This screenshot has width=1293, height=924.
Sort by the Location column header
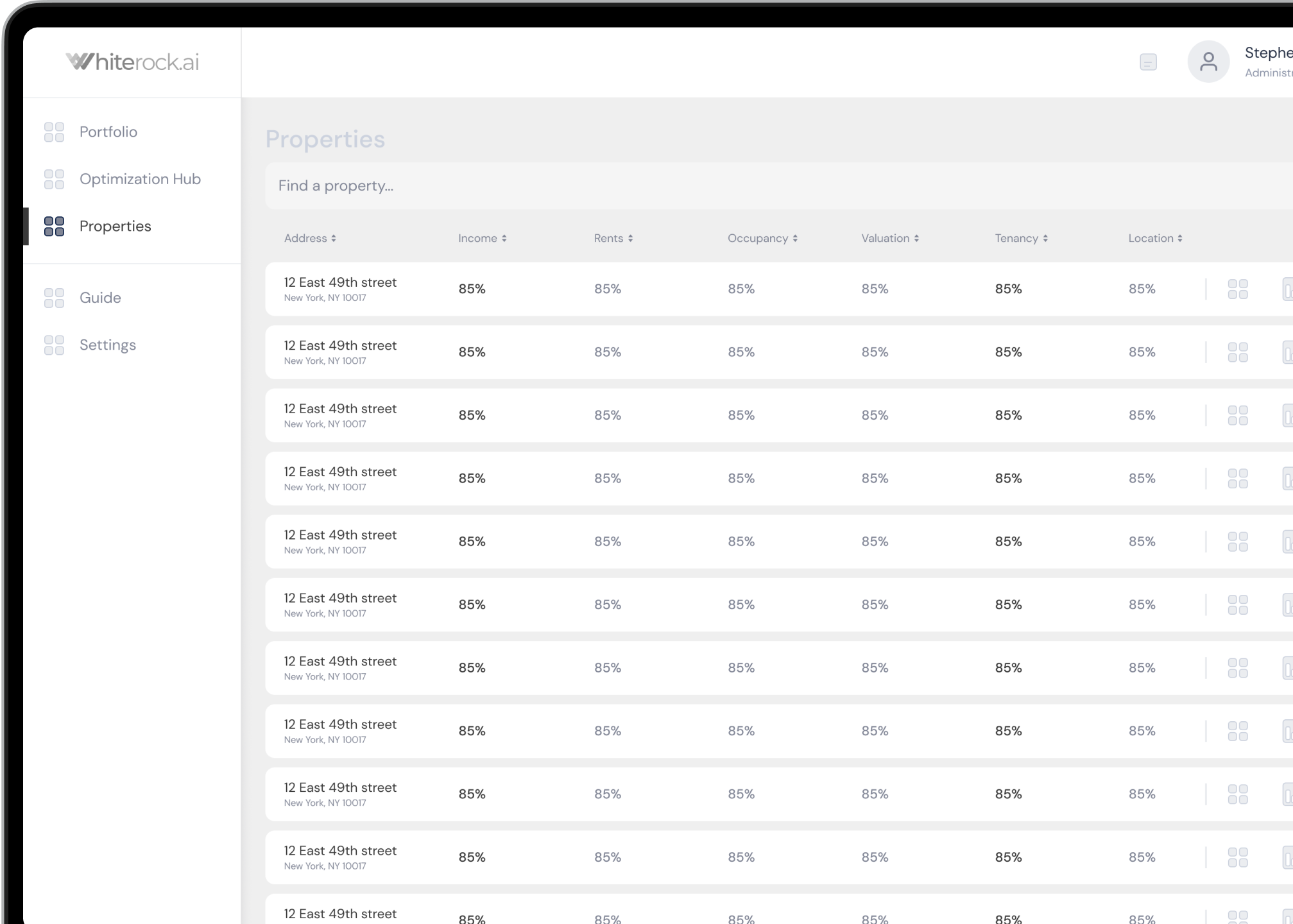[x=1155, y=238]
